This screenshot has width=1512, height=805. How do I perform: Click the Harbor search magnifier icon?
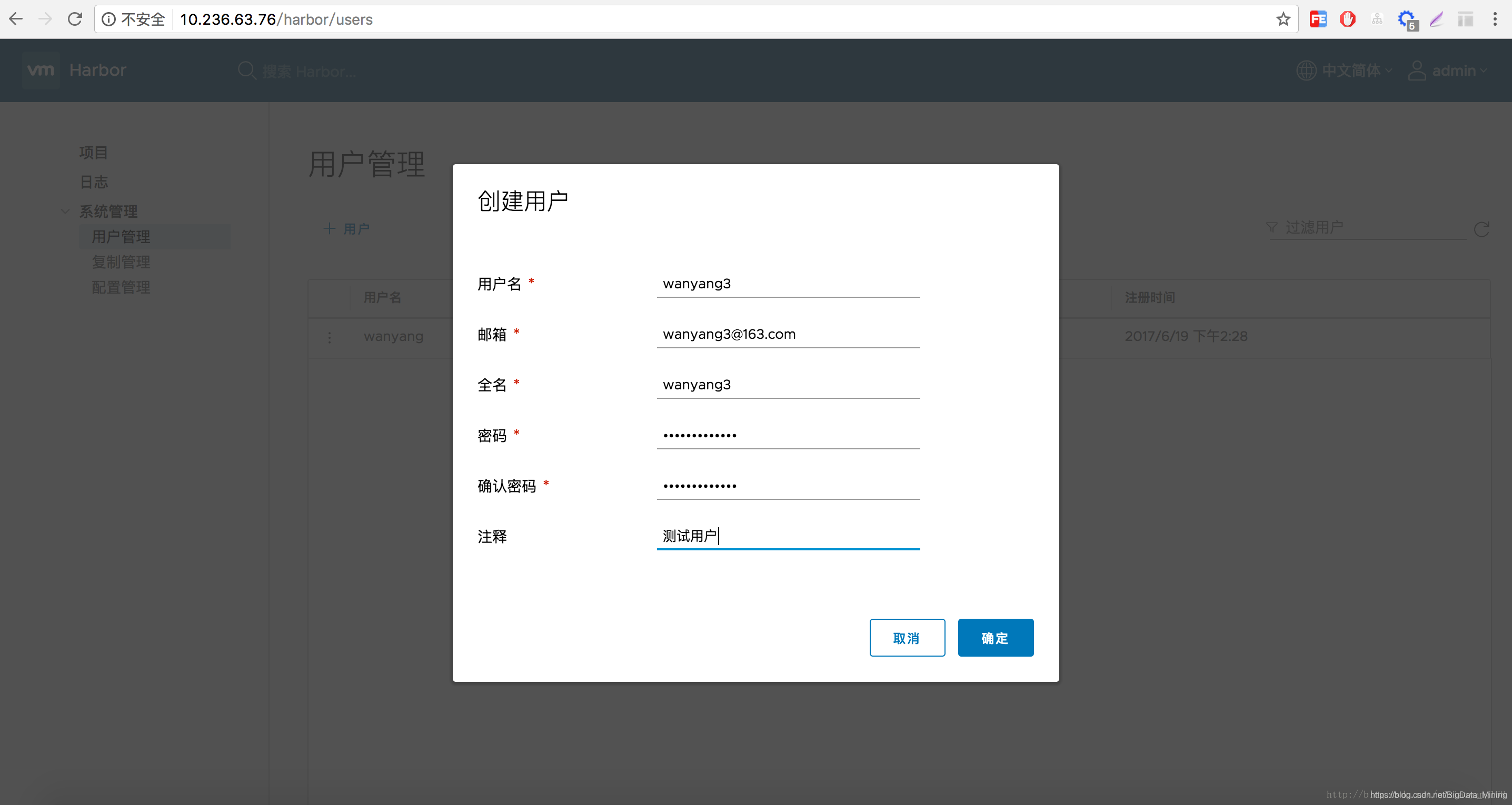click(247, 71)
